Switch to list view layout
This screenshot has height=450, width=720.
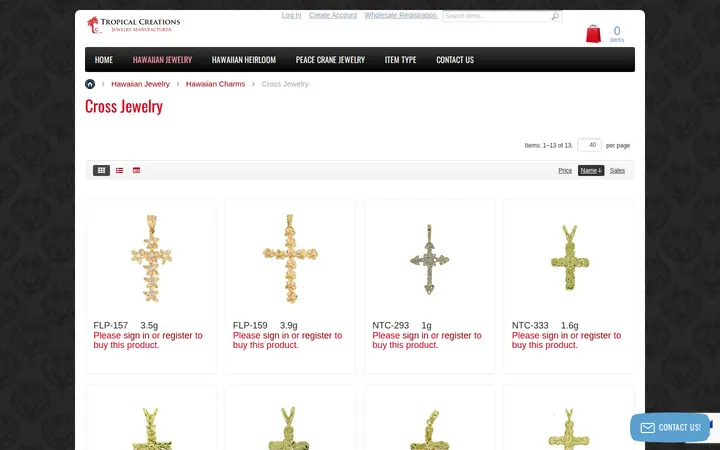tap(119, 170)
